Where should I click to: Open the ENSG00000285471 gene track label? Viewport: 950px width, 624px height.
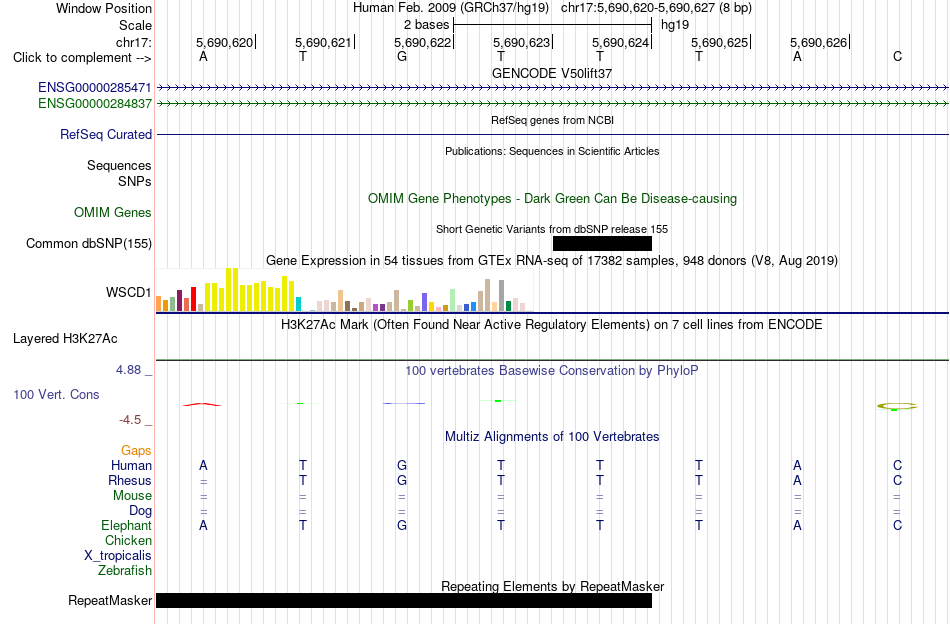pyautogui.click(x=95, y=88)
